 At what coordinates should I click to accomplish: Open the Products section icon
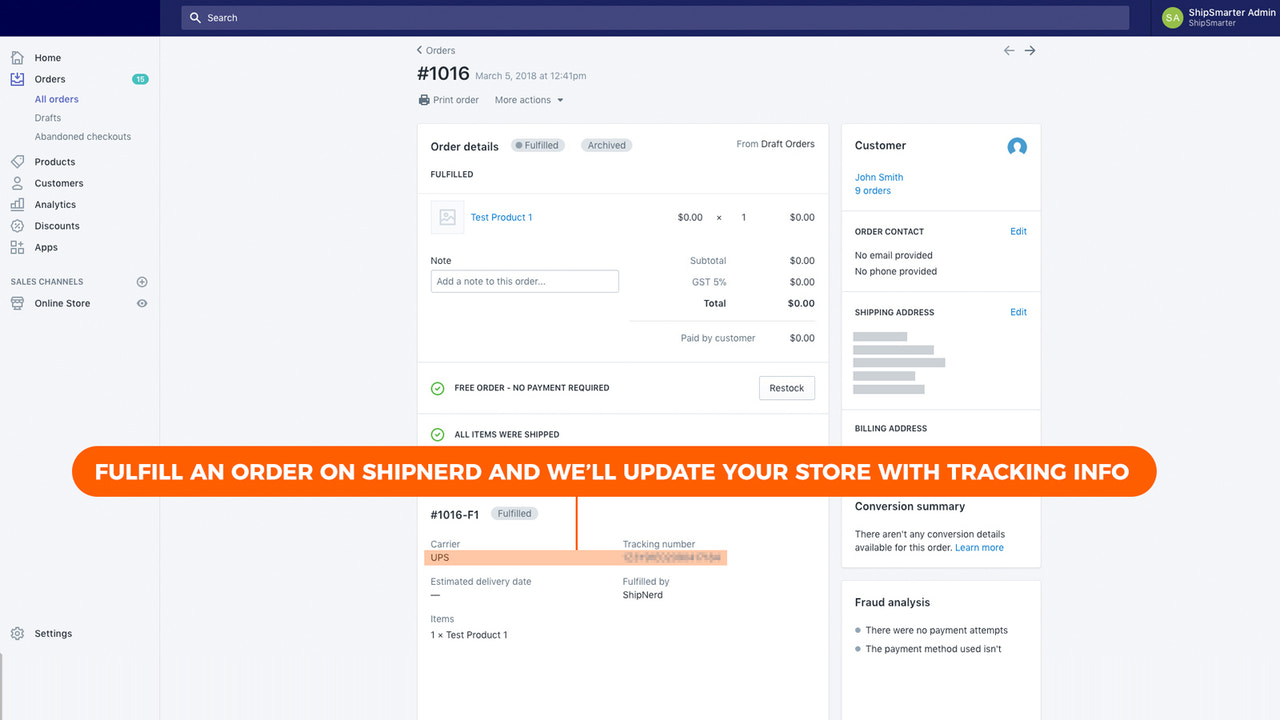click(19, 161)
